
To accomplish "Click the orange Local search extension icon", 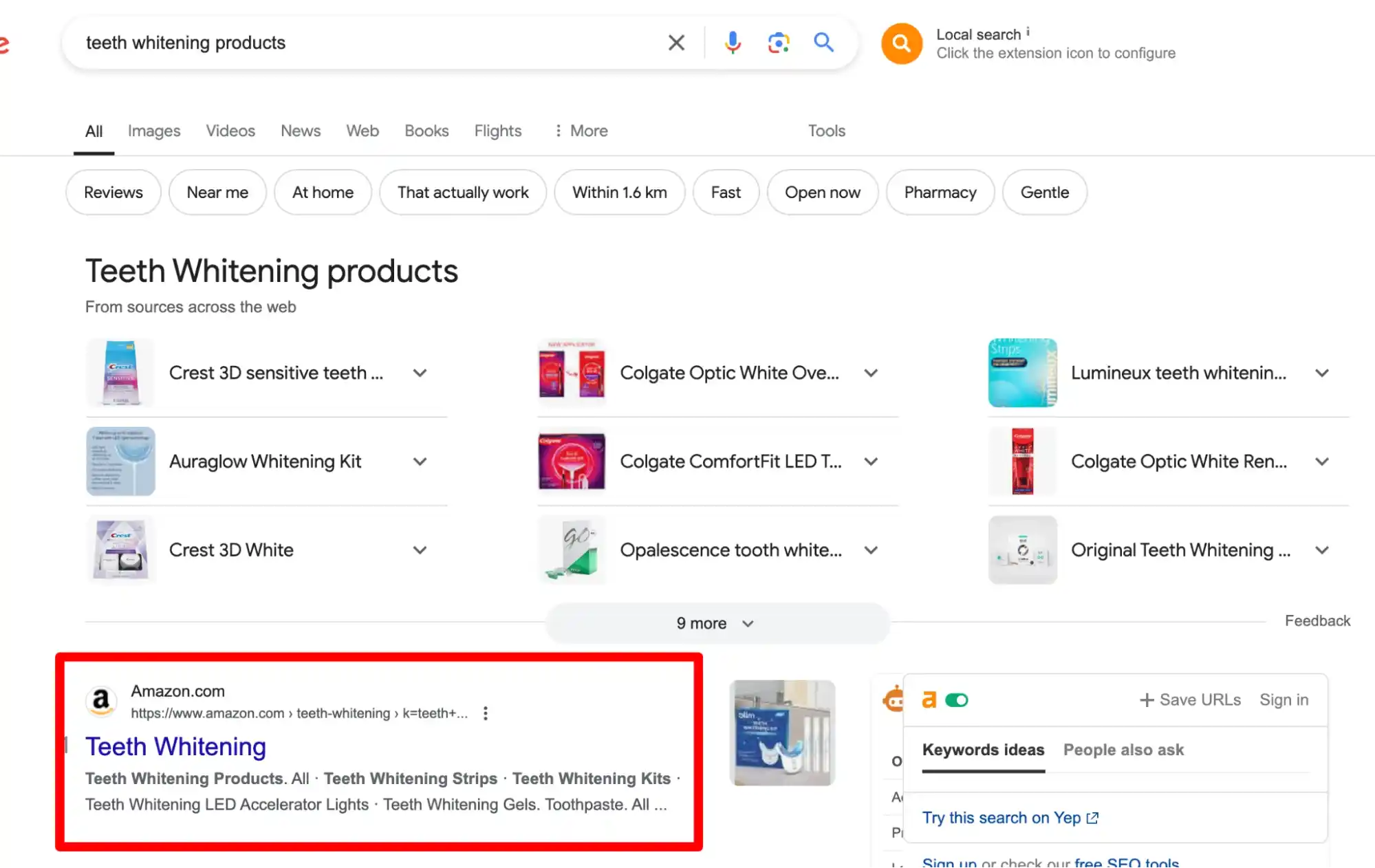I will 901,43.
